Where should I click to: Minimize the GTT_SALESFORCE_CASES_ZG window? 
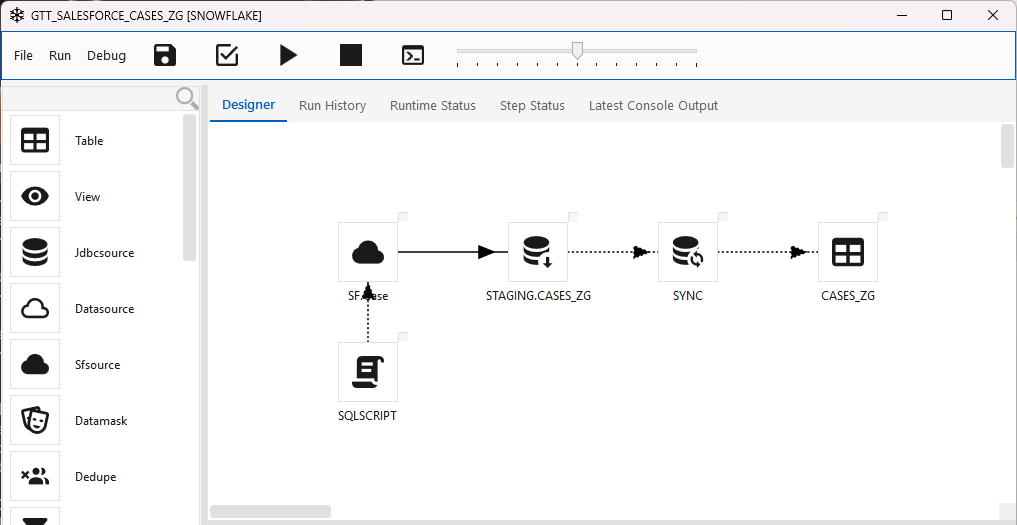(901, 16)
